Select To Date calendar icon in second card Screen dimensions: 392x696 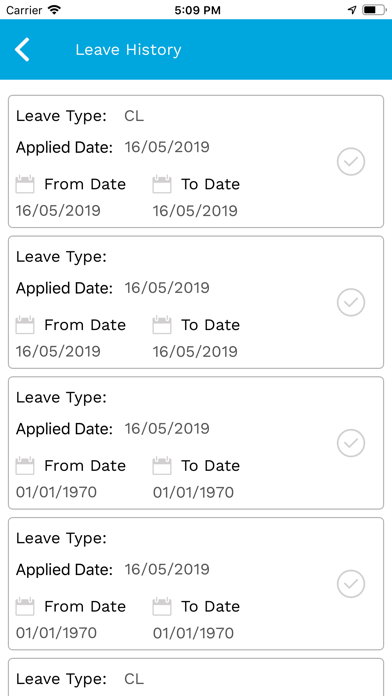(162, 325)
